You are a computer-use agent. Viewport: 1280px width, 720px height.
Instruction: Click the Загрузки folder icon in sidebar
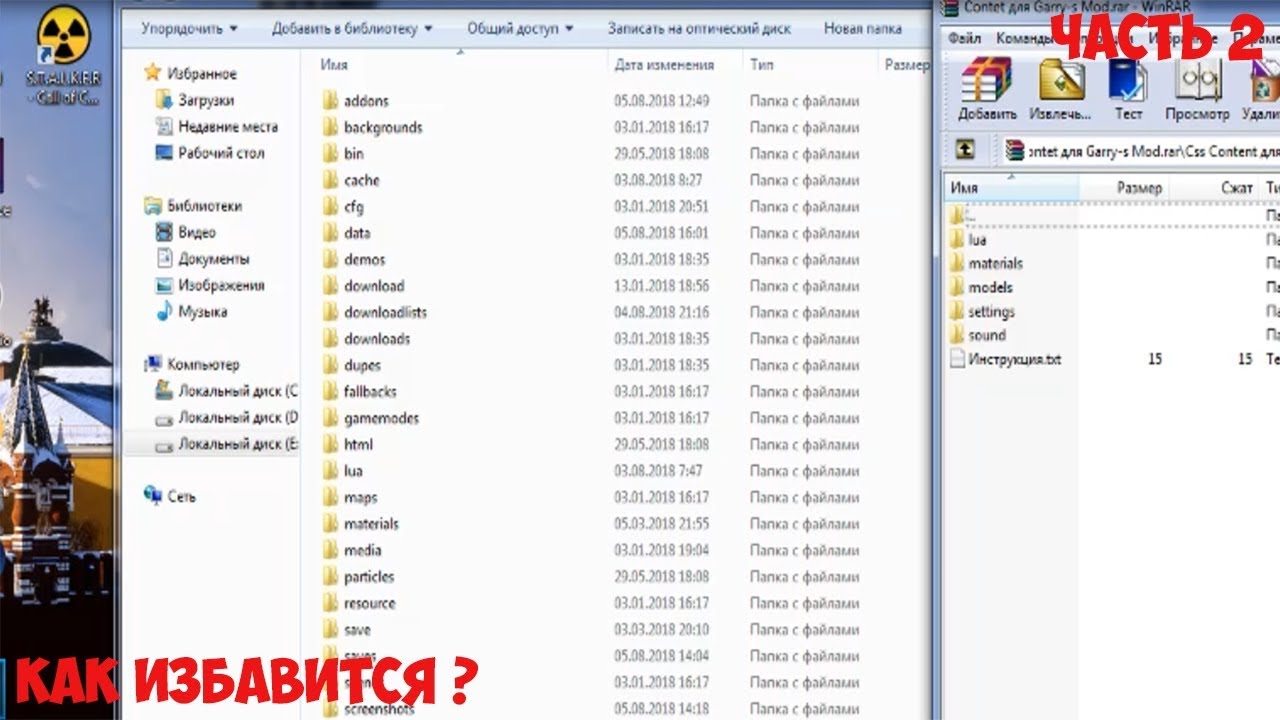click(165, 100)
